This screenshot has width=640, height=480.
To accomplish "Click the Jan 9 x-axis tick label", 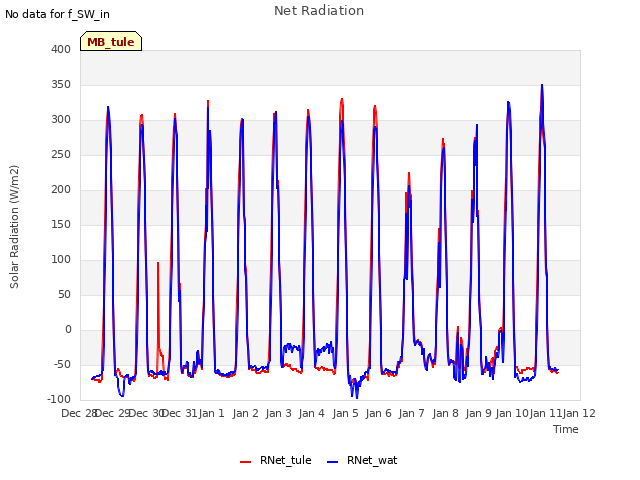I will pyautogui.click(x=478, y=413).
